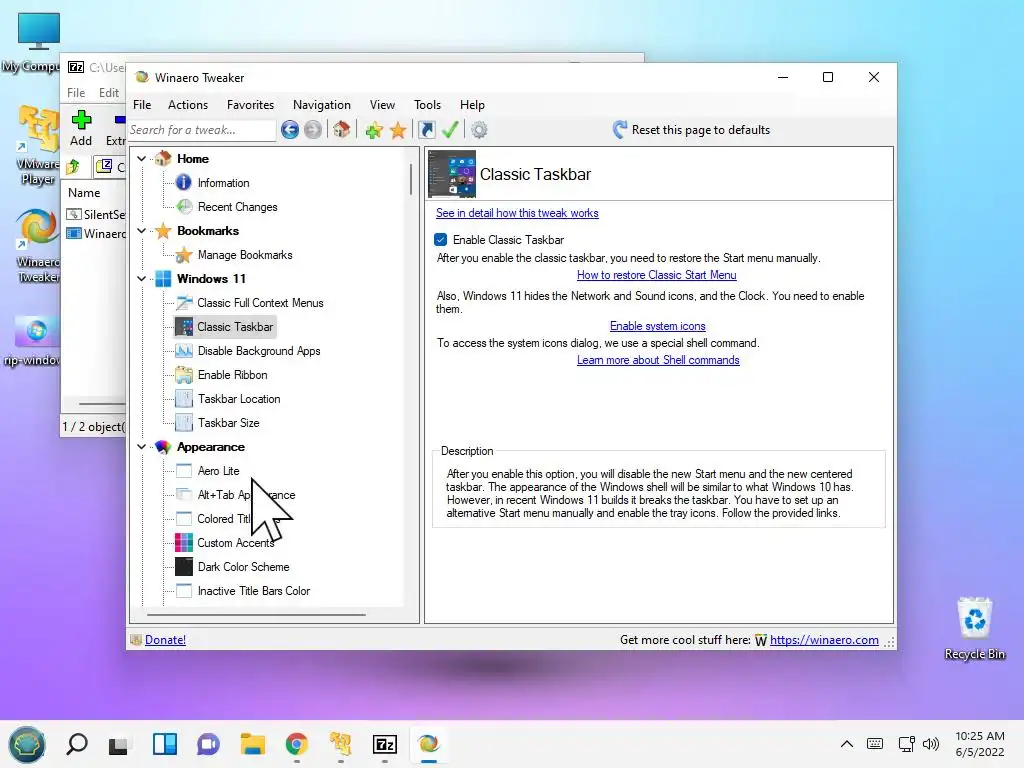
Task: Switch to 7-Zip taskbar button
Action: (385, 744)
